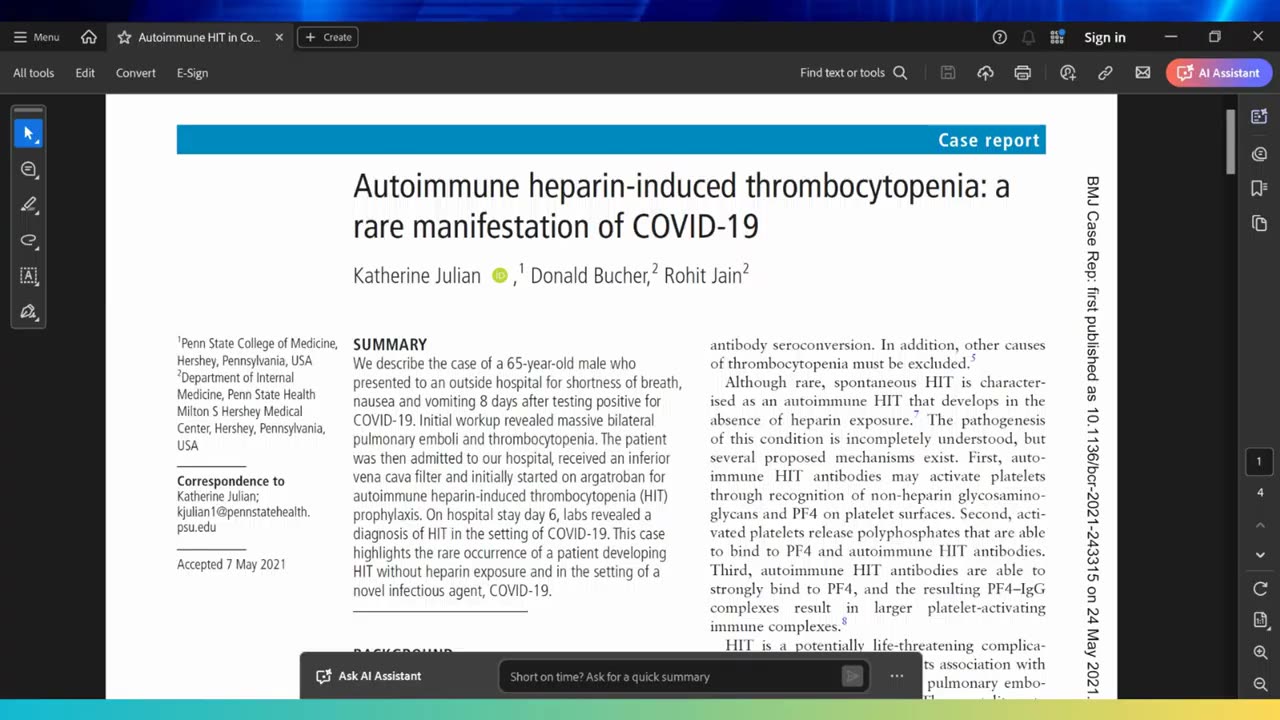Screen dimensions: 1280x720
Task: Click the 'Accepted 7 May 2021' text
Action: coord(231,564)
